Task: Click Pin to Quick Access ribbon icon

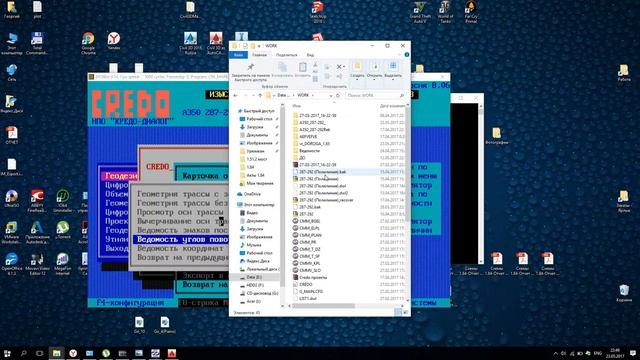Action: 251,67
